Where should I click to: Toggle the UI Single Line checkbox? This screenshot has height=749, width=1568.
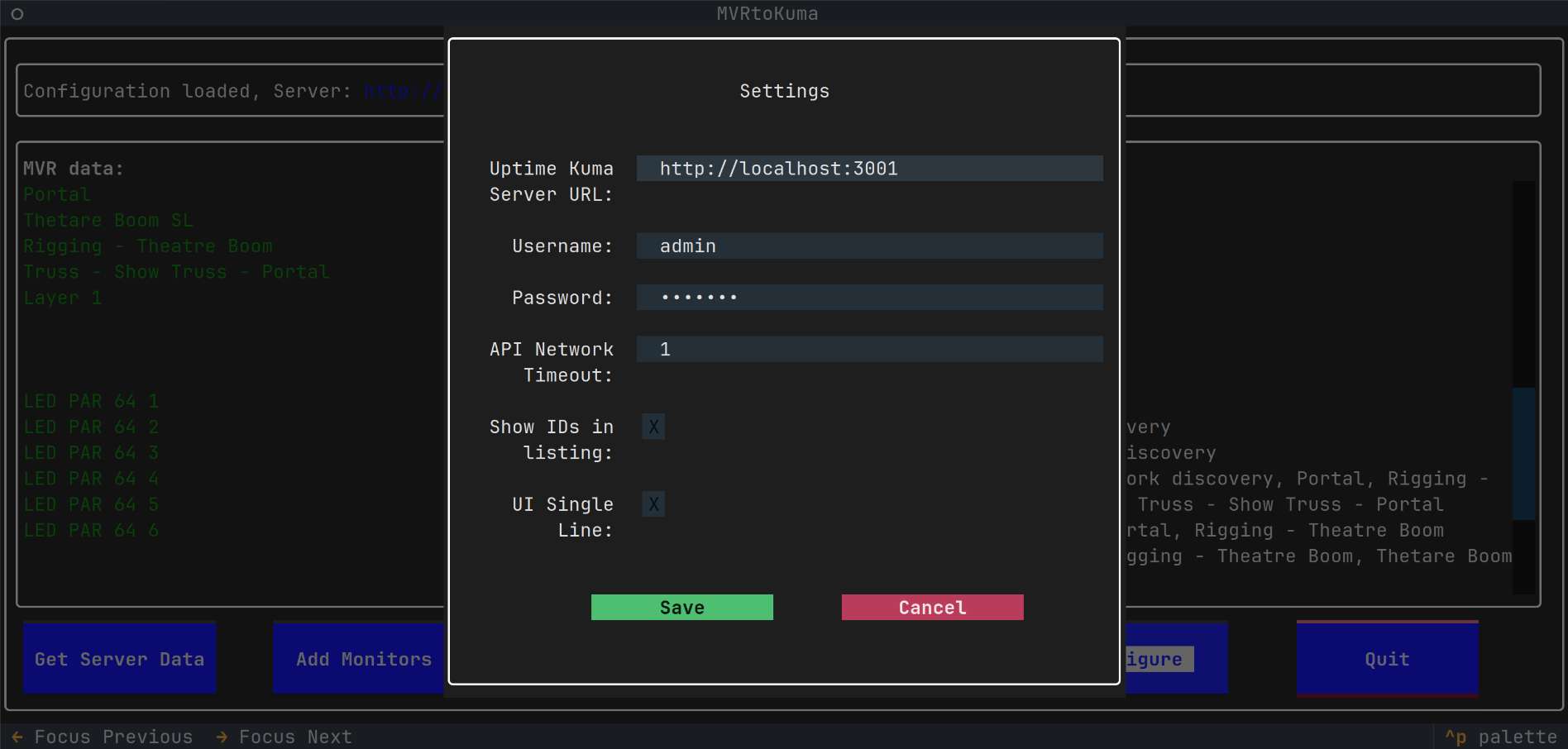[x=653, y=504]
